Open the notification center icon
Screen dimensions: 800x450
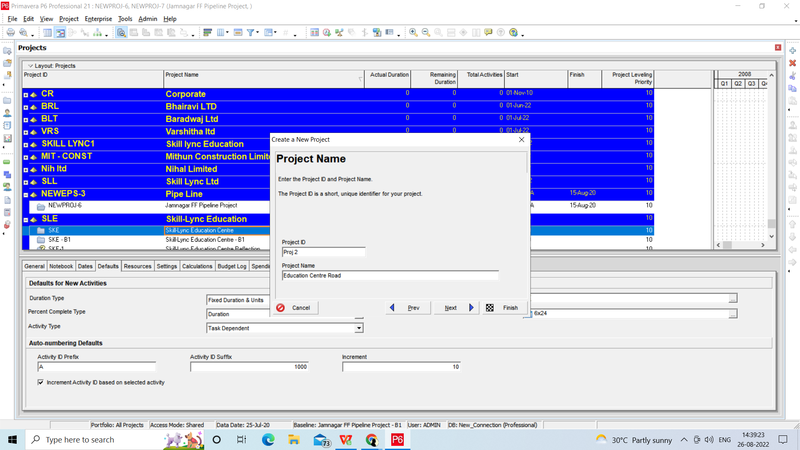click(x=783, y=439)
